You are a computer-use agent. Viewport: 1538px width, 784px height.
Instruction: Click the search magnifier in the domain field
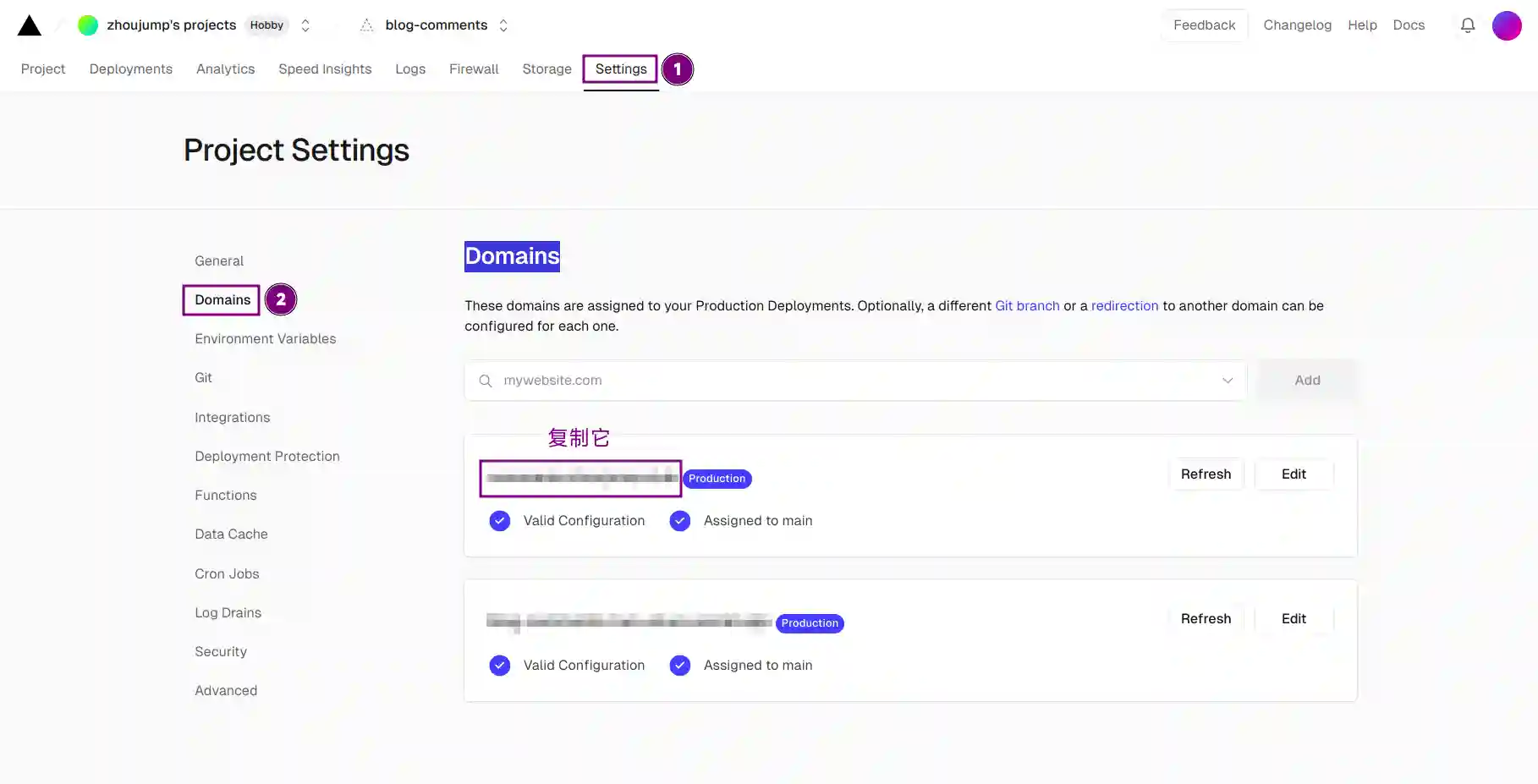485,381
